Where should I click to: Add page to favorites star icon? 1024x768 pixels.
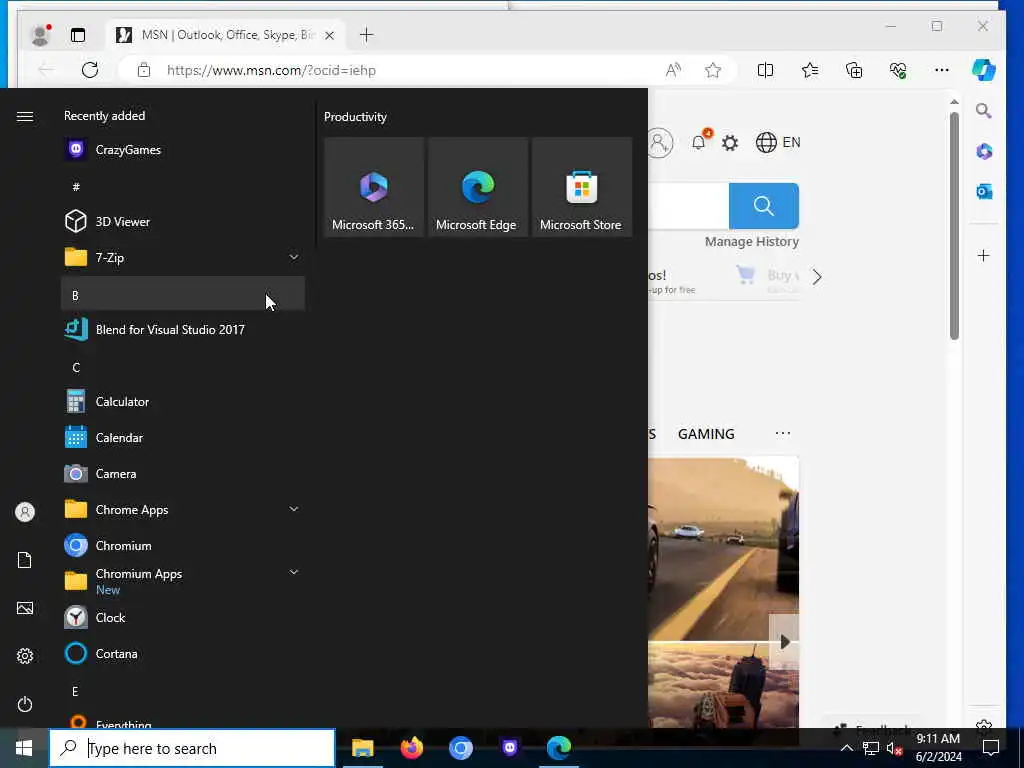click(x=713, y=70)
